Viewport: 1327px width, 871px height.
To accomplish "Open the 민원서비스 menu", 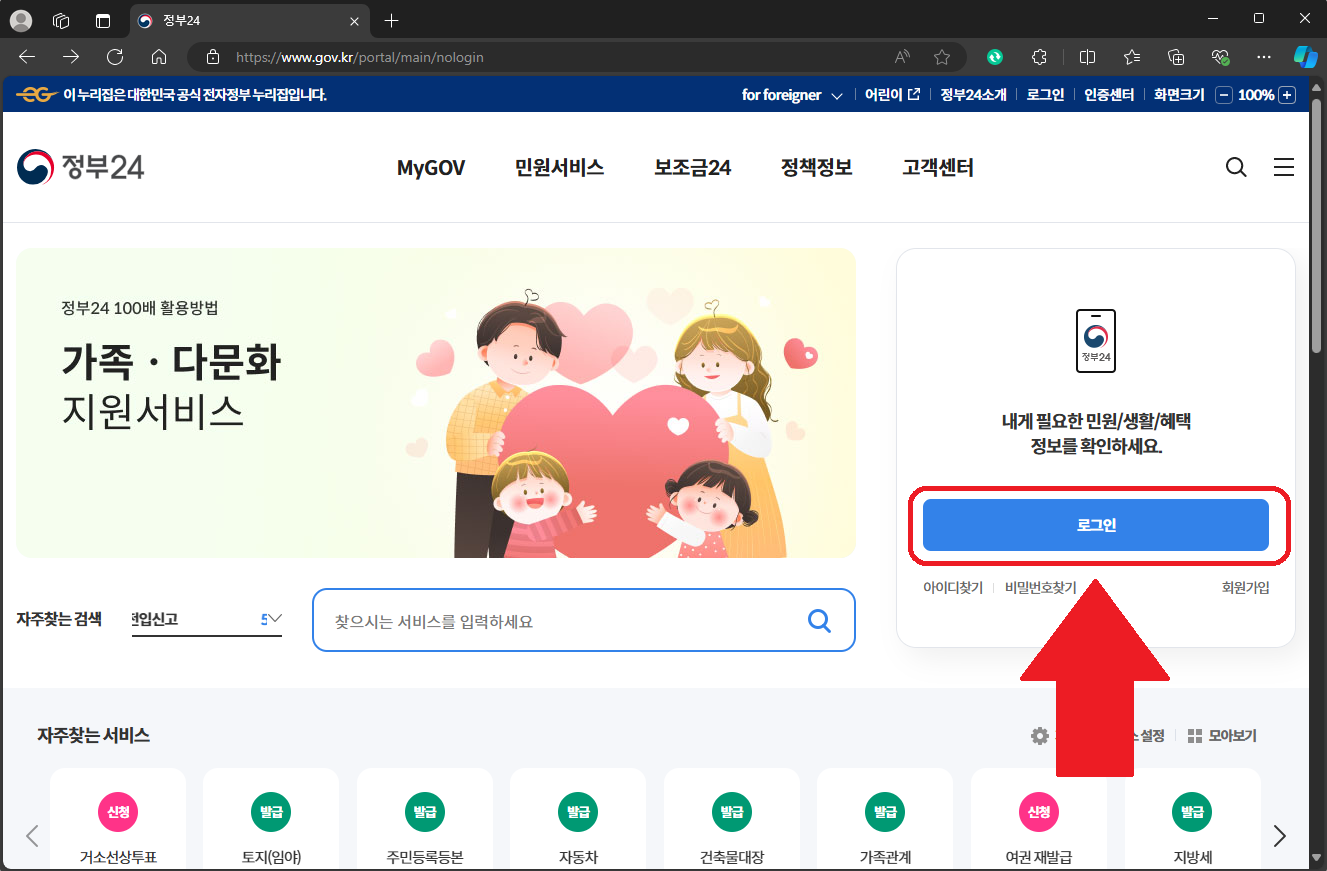I will pos(559,168).
